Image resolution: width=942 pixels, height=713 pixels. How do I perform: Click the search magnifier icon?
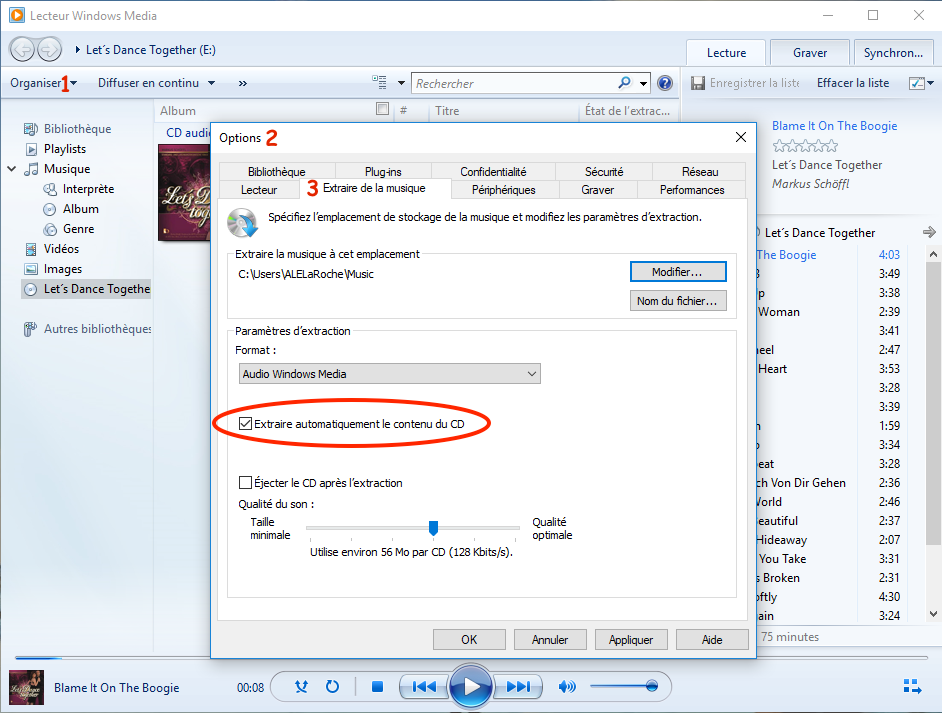[x=625, y=82]
